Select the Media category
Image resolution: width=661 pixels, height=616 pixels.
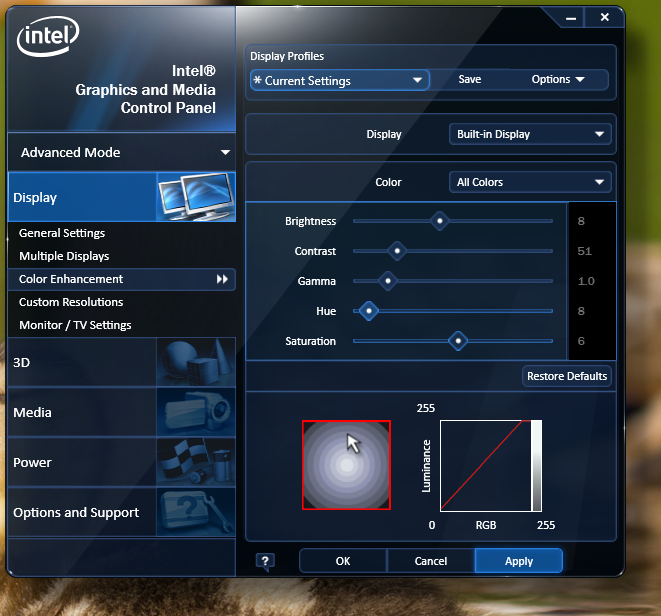[x=122, y=412]
